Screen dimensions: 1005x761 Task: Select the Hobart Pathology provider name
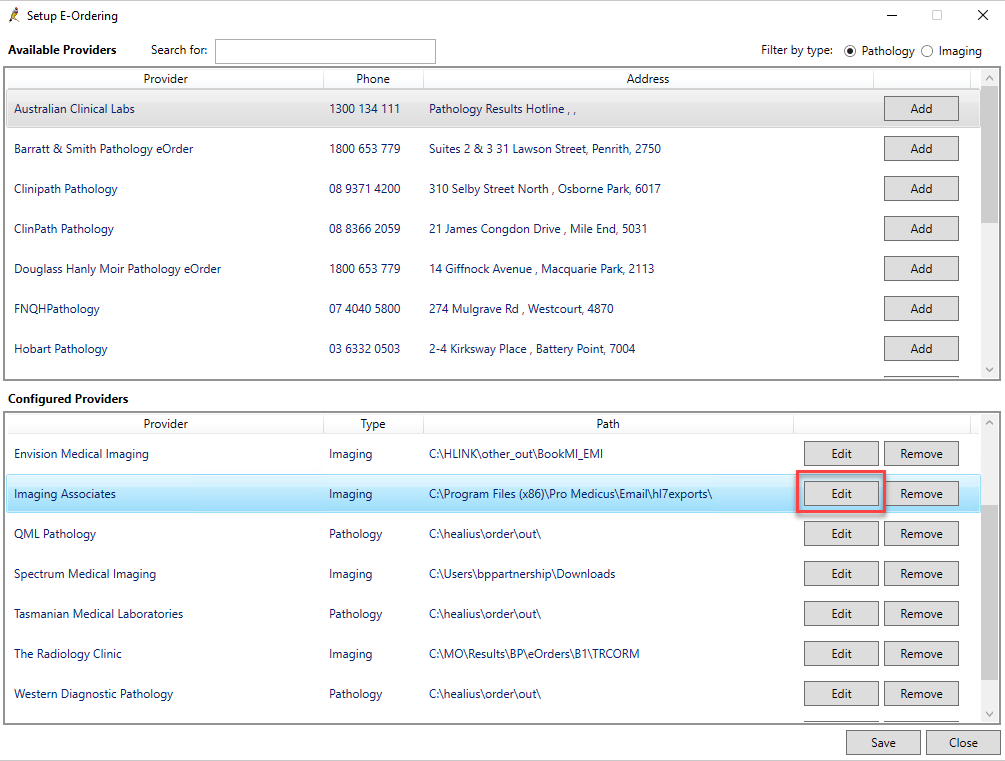coord(60,349)
